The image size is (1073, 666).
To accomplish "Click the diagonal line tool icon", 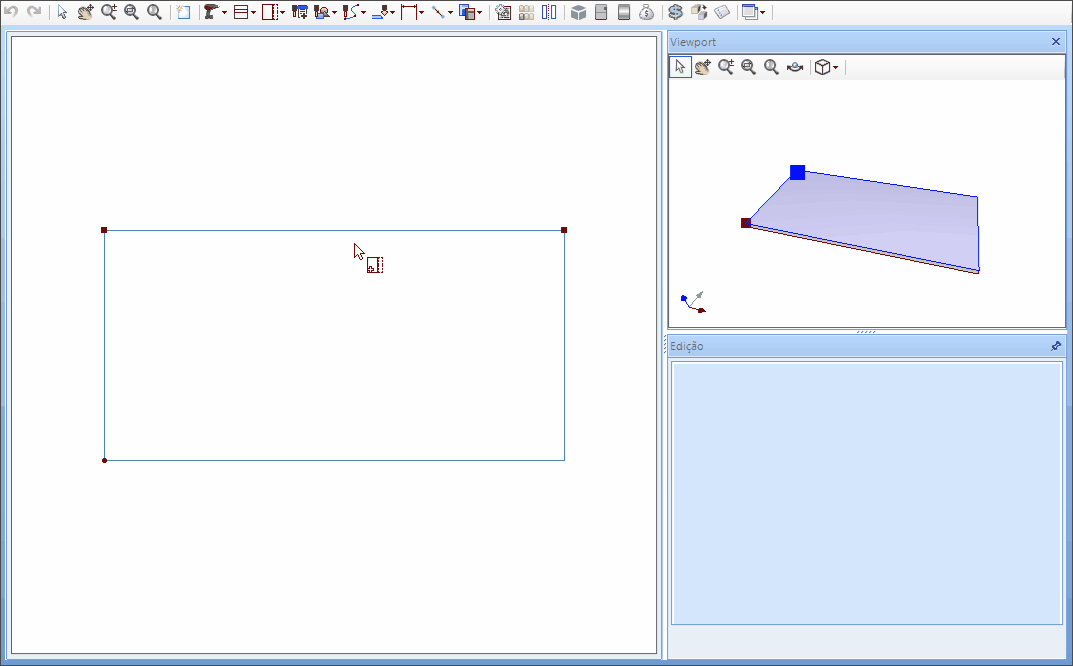I will 438,12.
